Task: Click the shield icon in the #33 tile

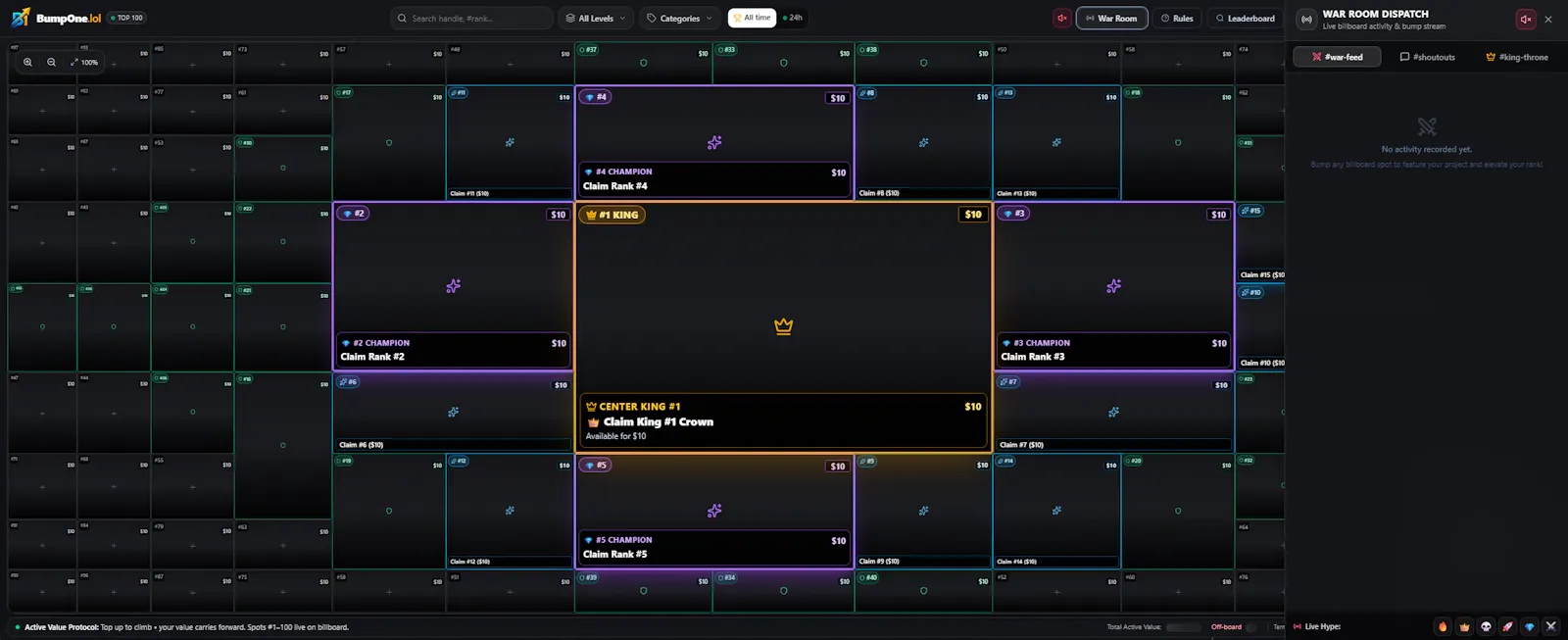Action: (783, 63)
